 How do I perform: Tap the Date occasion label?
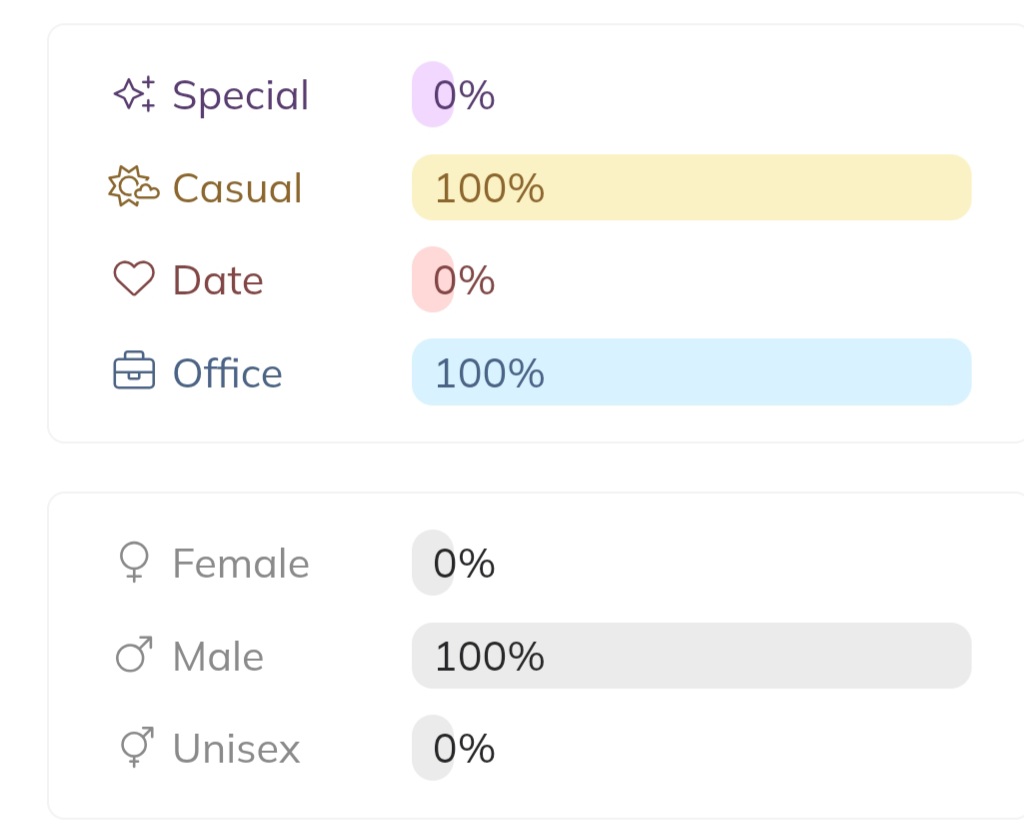pyautogui.click(x=218, y=281)
